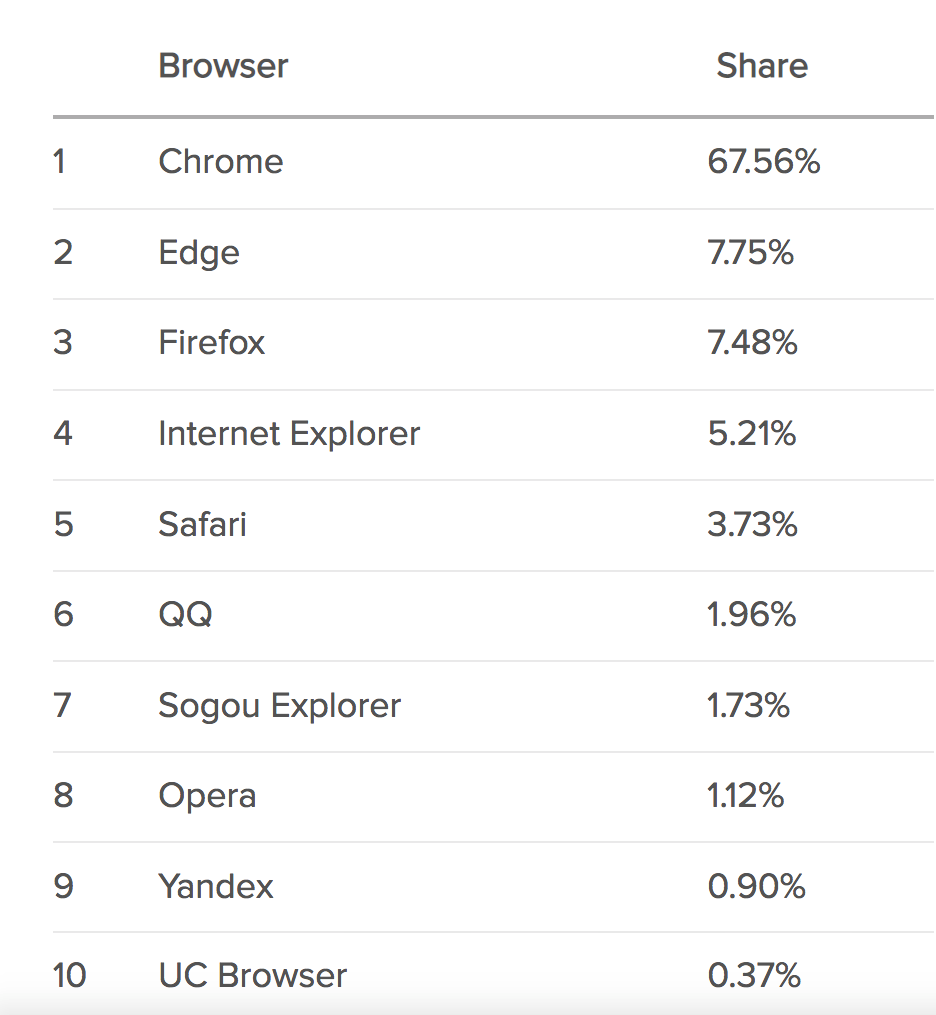Click the 1.73% share value
Viewport: 936px width, 1015px height.
tap(748, 705)
